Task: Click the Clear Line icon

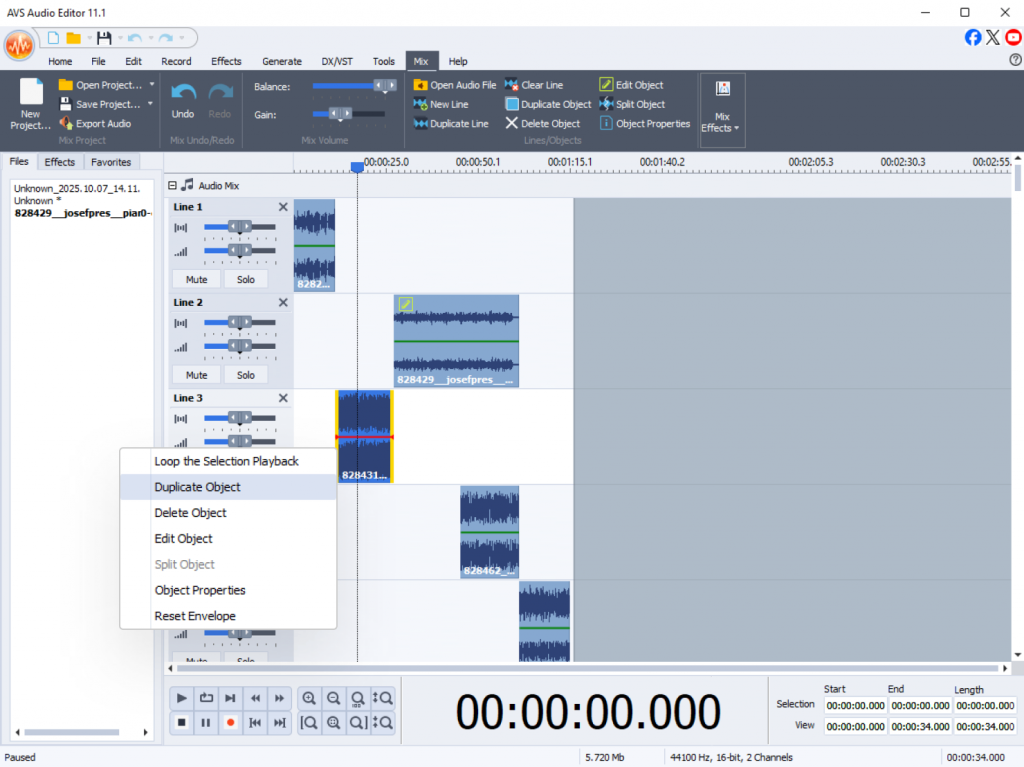Action: click(x=511, y=85)
